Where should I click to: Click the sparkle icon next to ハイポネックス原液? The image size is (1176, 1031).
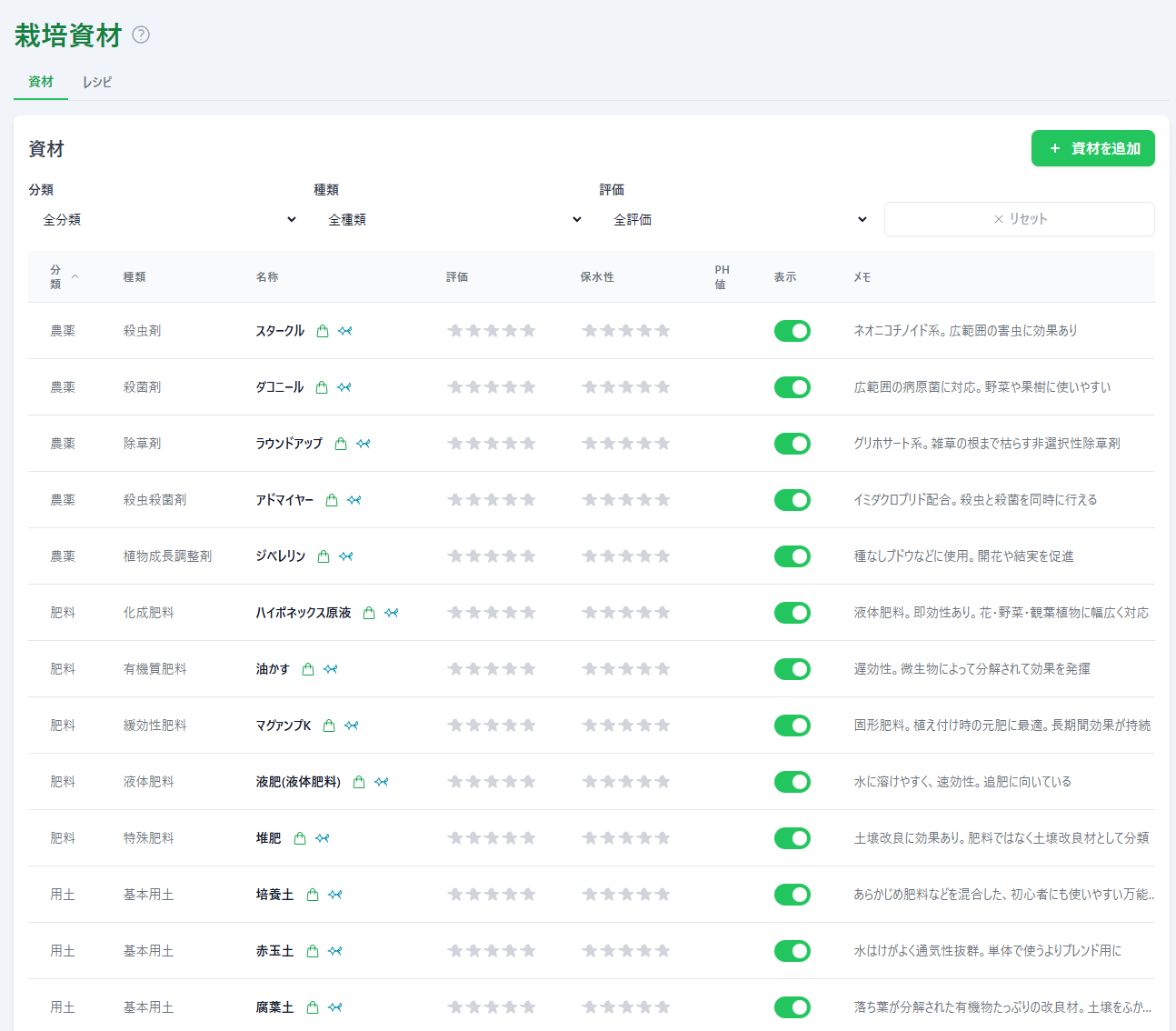[392, 613]
